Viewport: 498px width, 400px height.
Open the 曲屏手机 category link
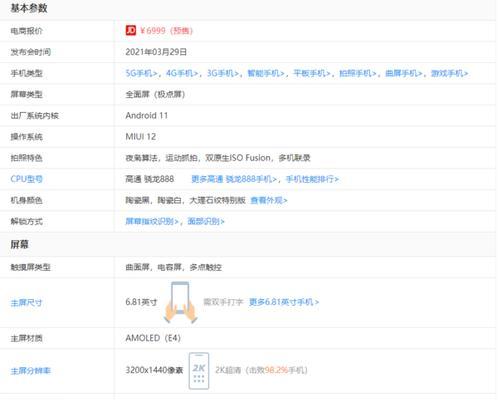[x=404, y=73]
